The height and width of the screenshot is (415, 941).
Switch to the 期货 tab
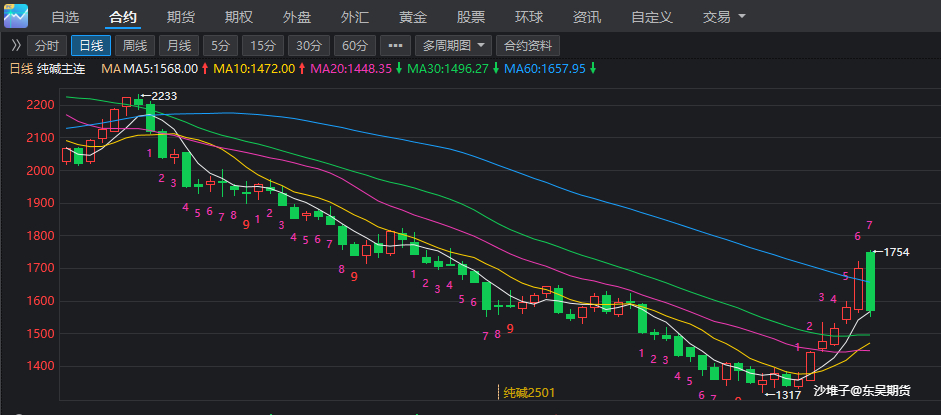[x=181, y=17]
